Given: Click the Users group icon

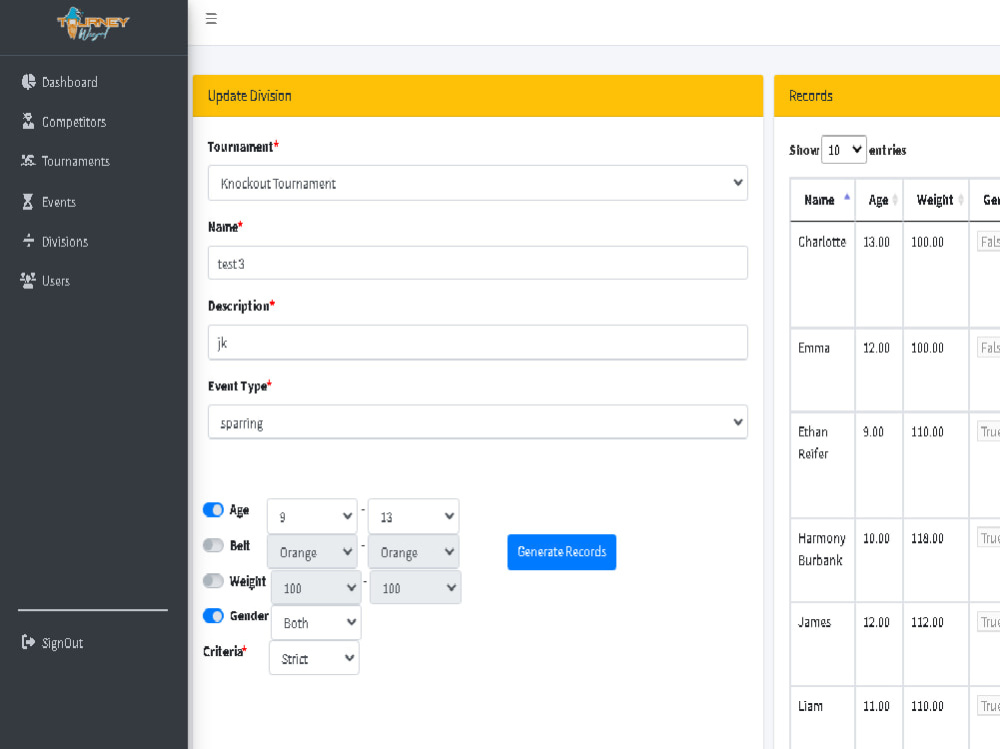Looking at the screenshot, I should click(x=28, y=281).
